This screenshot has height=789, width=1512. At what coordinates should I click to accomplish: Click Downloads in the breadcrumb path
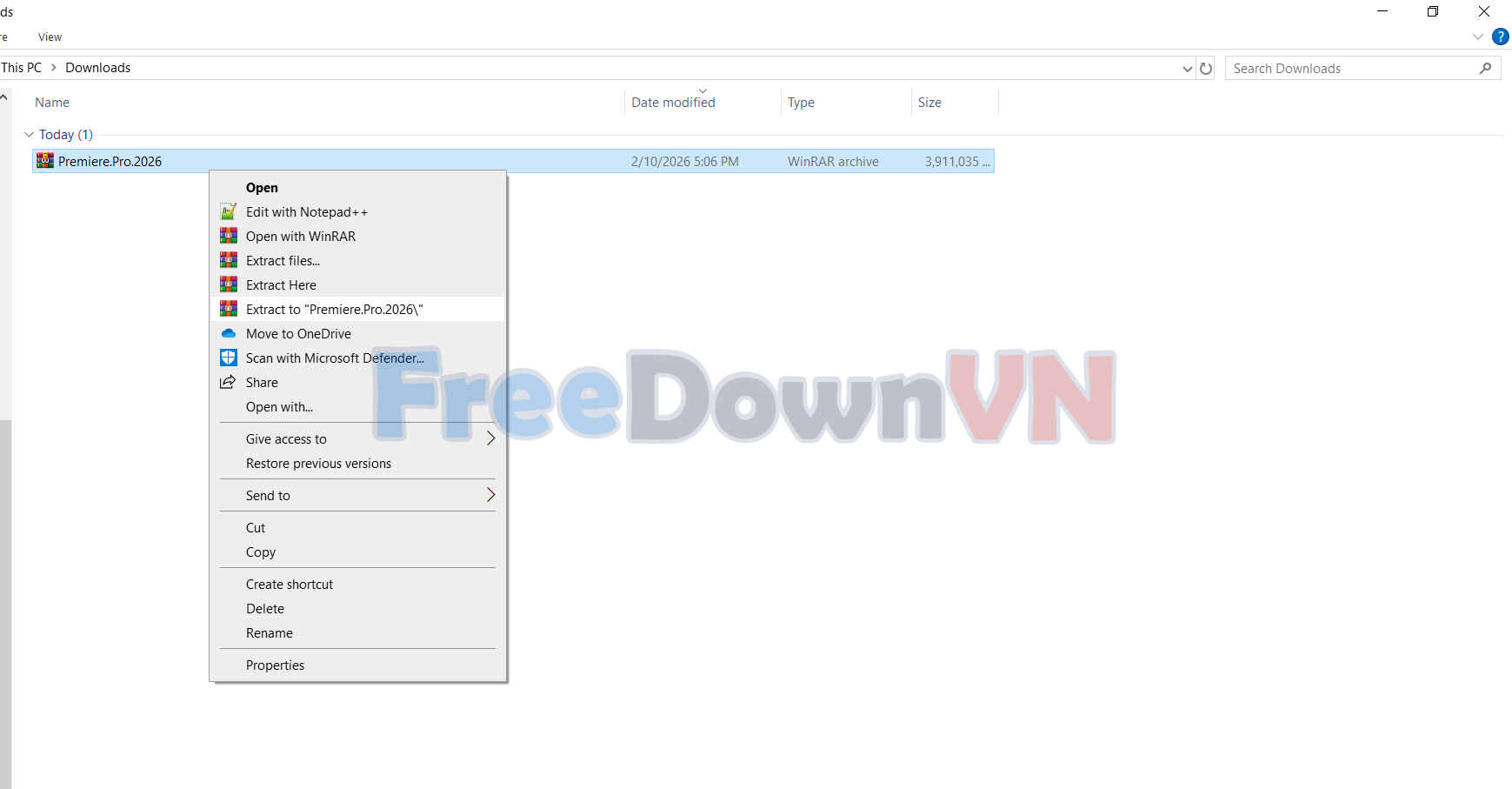pos(97,68)
